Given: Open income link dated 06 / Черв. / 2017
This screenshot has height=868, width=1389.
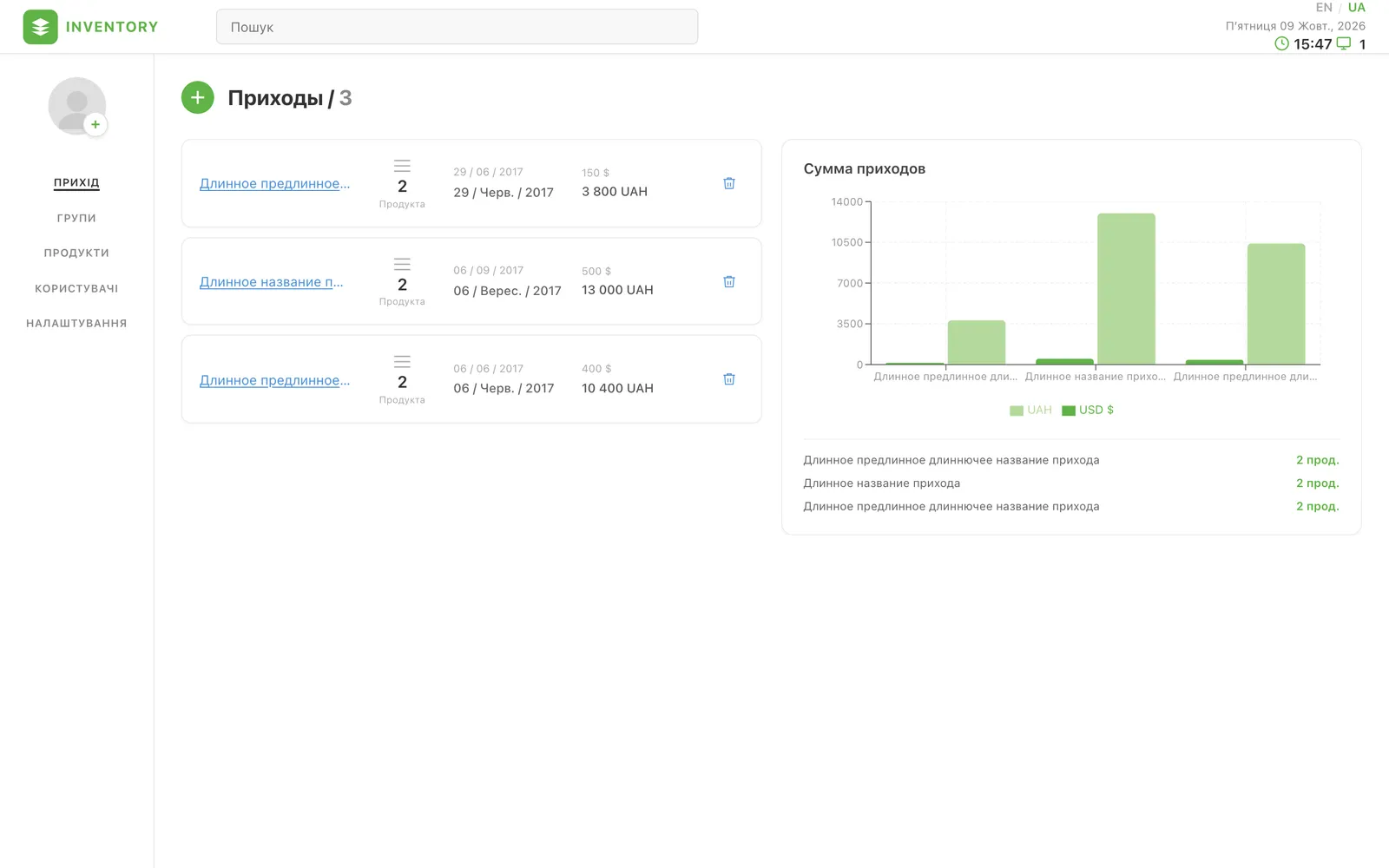Looking at the screenshot, I should pos(275,380).
